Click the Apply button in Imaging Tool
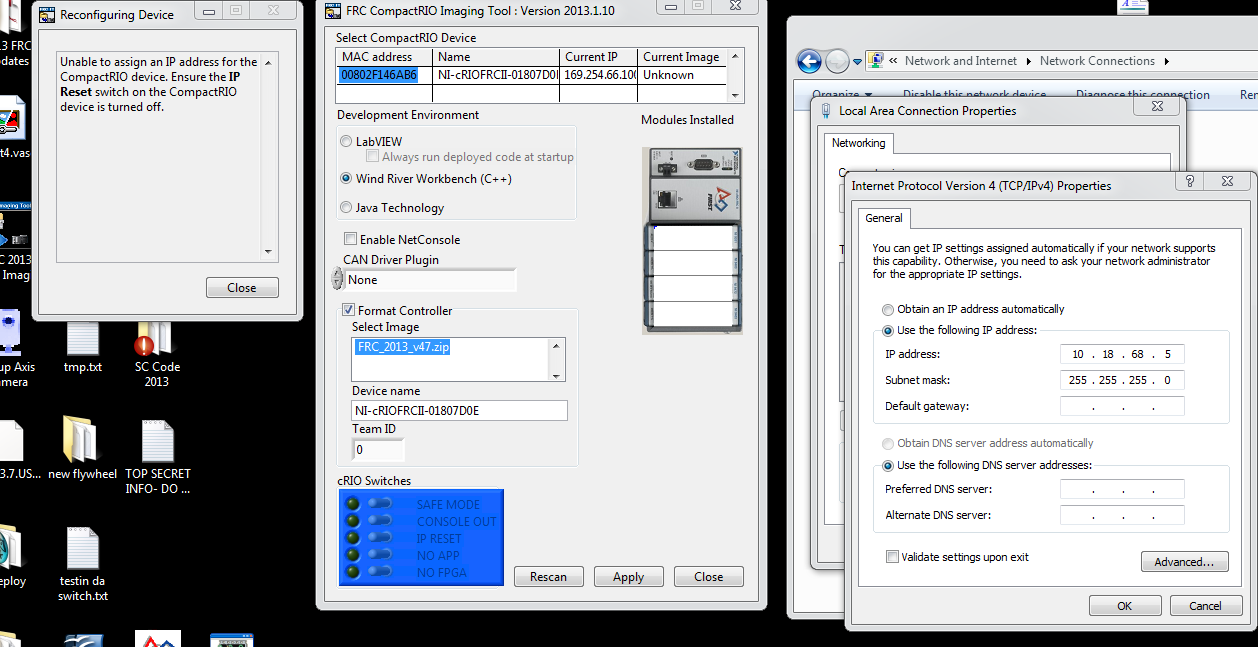The height and width of the screenshot is (647, 1258). (x=628, y=577)
